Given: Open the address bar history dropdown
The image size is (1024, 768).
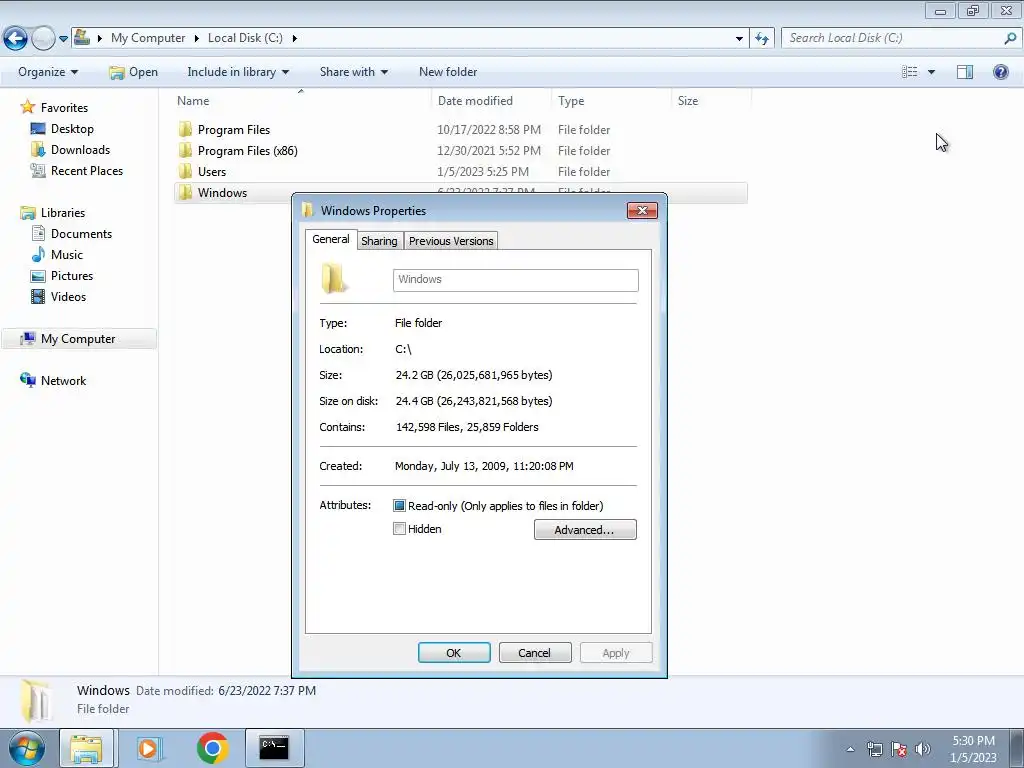Looking at the screenshot, I should (x=739, y=39).
